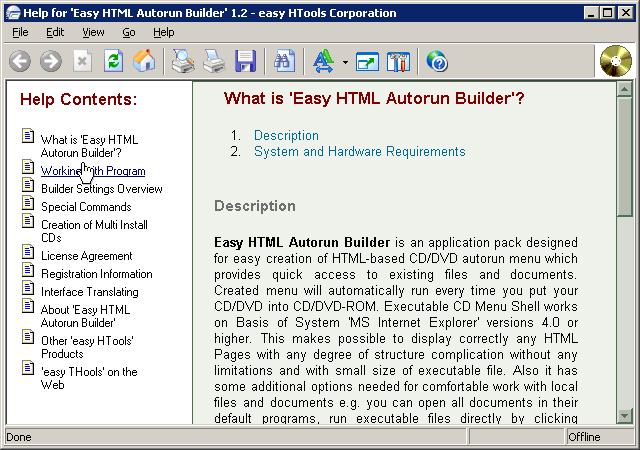Click document icon beside Interface Translating
Screen dimensions: 640x450
pos(28,287)
